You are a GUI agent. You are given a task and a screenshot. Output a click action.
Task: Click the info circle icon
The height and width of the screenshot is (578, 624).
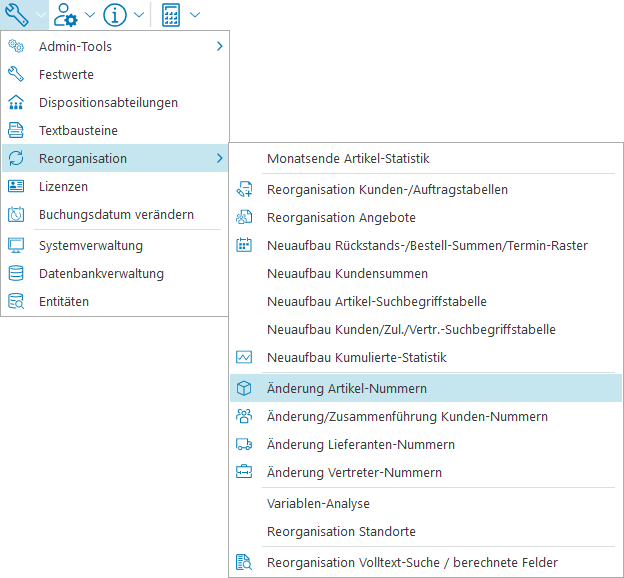115,14
